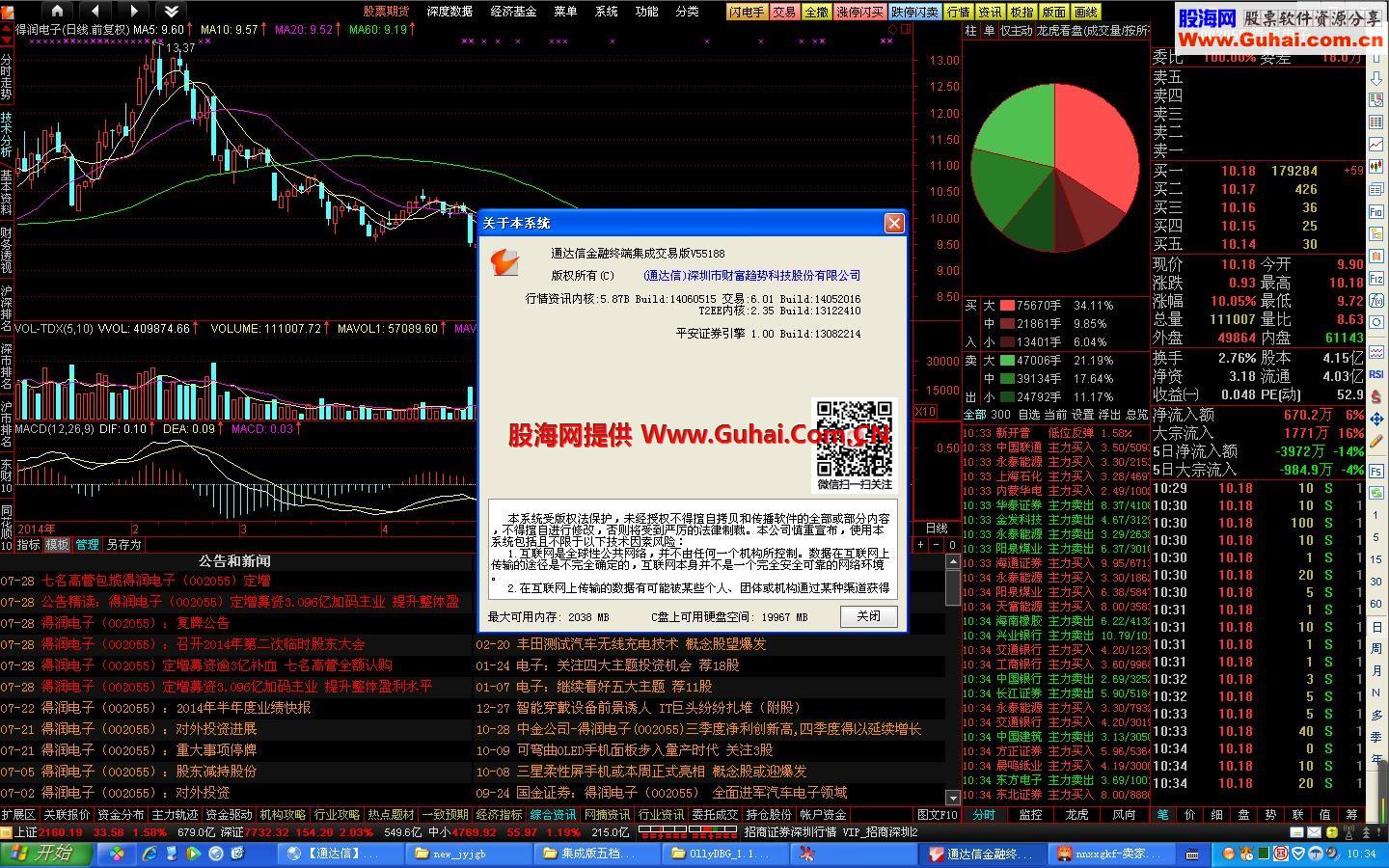The width and height of the screenshot is (1389, 868).
Task: Select the 关联报价 bottom tab
Action: click(67, 815)
